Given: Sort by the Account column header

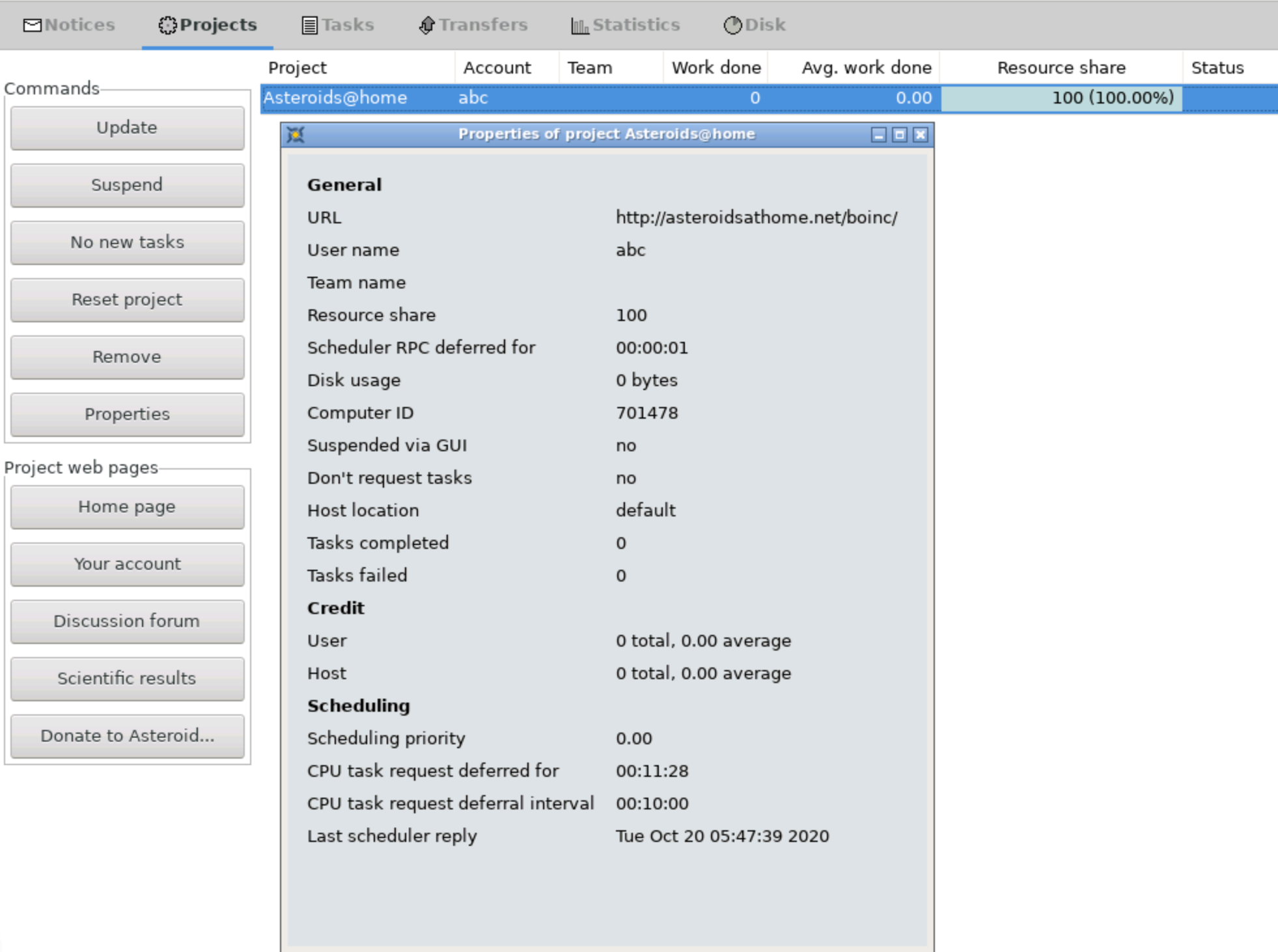Looking at the screenshot, I should point(507,68).
